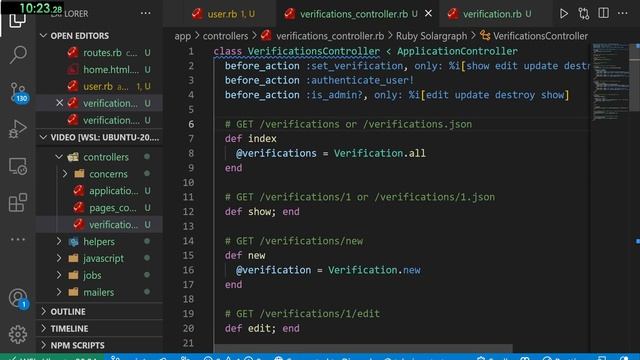
Task: Open Source Control with 130 changes
Action: point(18,92)
